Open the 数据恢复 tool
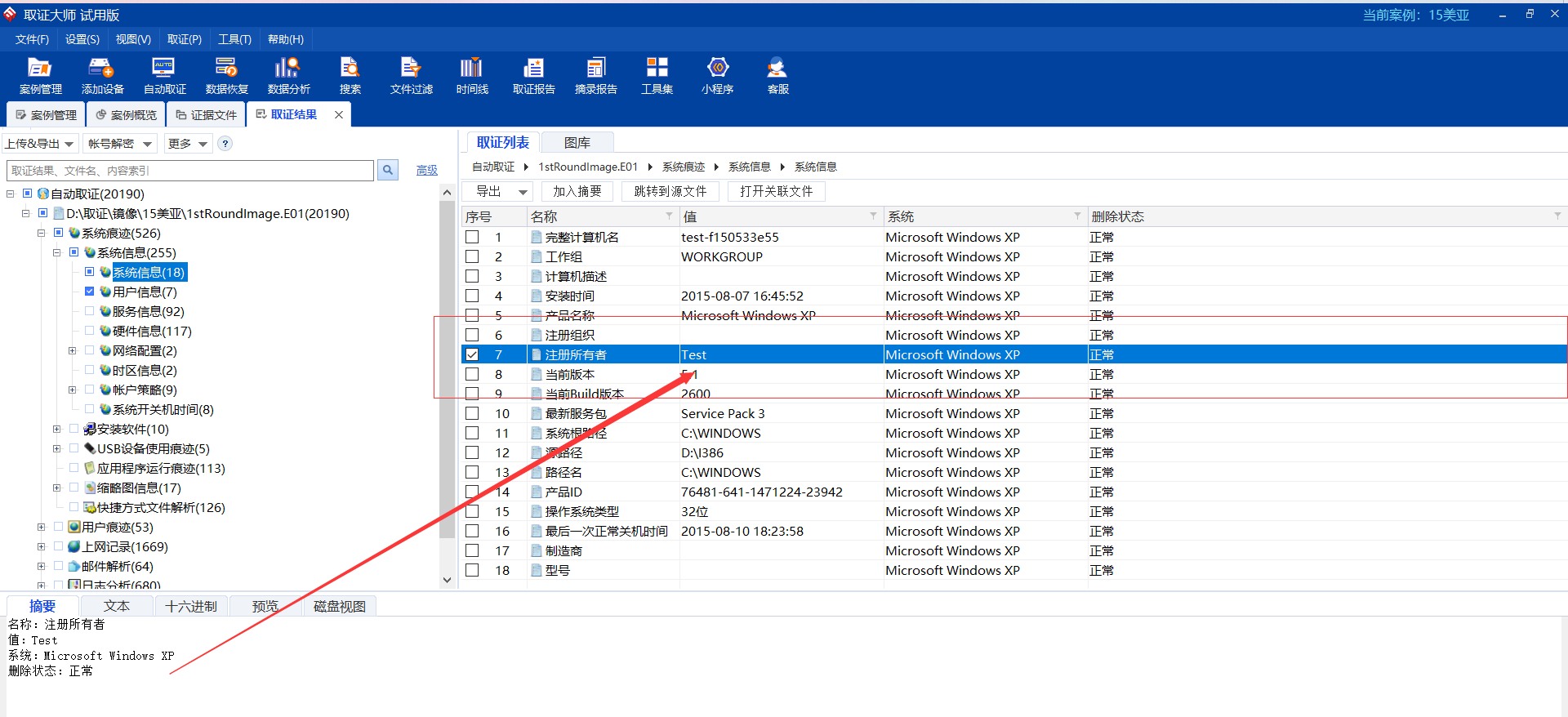This screenshot has width=1568, height=717. 226,76
